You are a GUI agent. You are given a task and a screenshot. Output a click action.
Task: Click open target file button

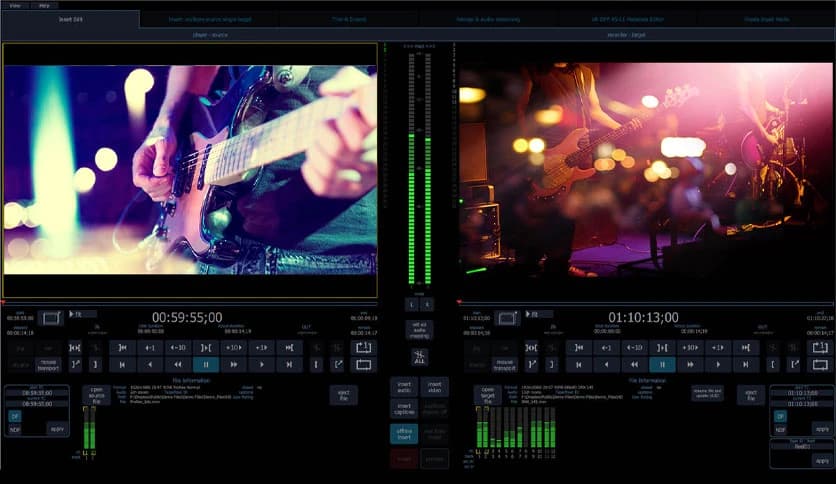tap(488, 395)
